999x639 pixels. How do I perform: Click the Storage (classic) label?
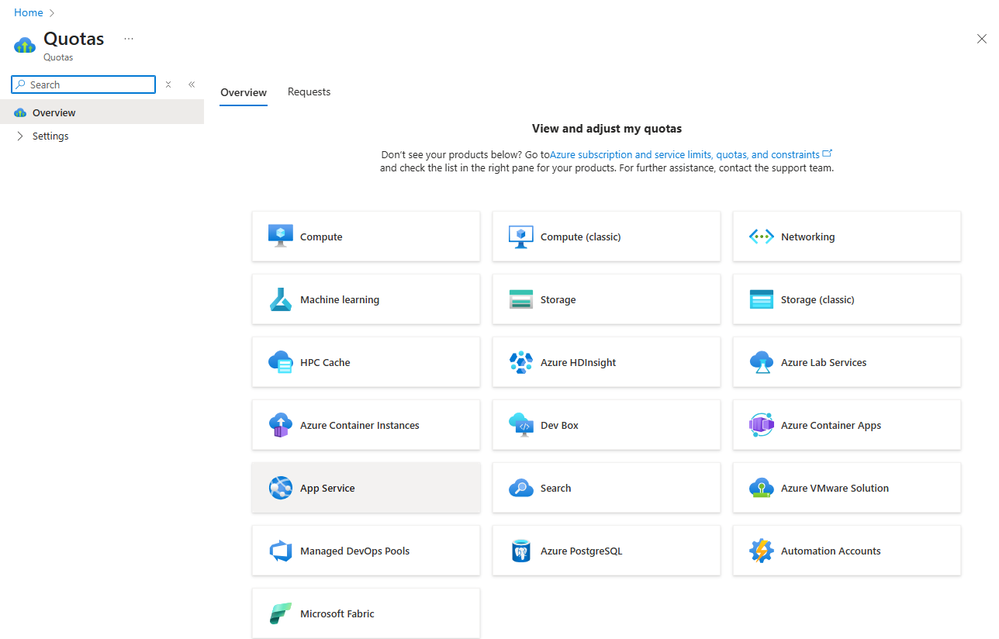(817, 299)
